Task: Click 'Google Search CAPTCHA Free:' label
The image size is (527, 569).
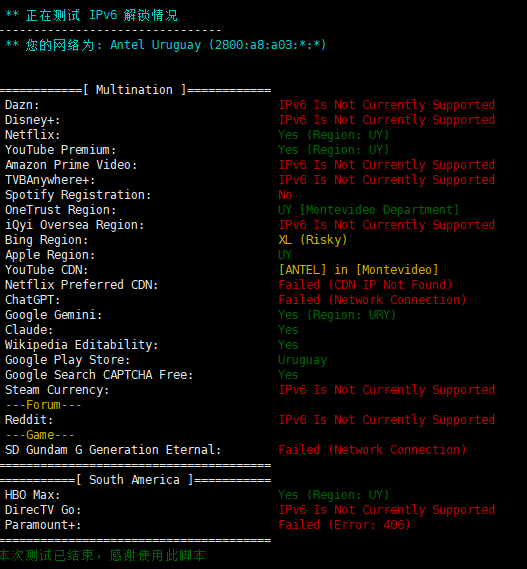Action: click(x=99, y=375)
